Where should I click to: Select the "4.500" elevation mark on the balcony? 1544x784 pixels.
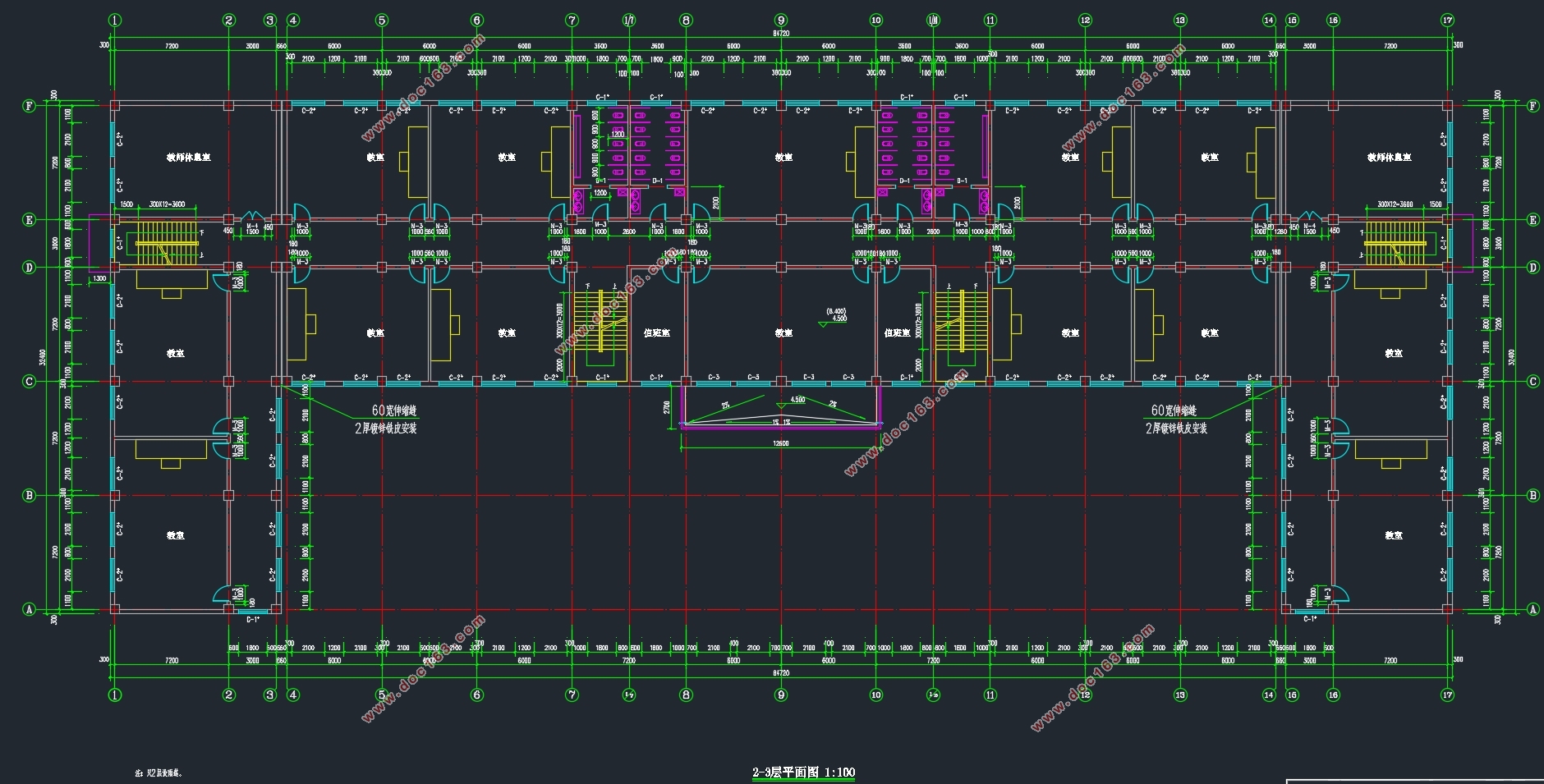[797, 400]
